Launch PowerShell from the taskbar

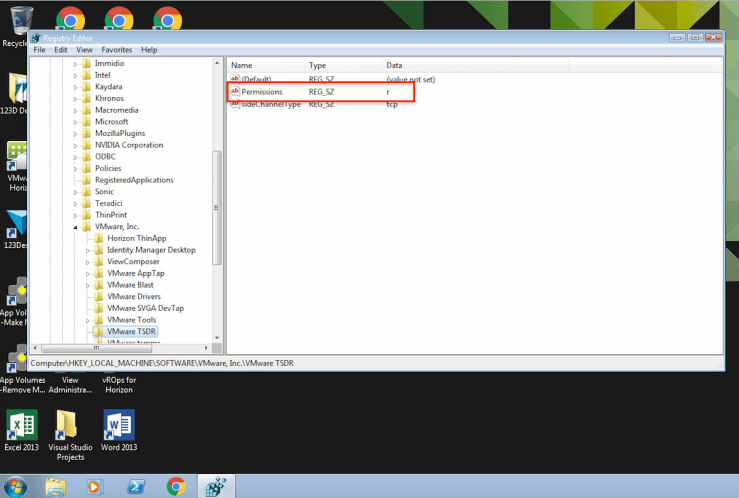tap(136, 486)
